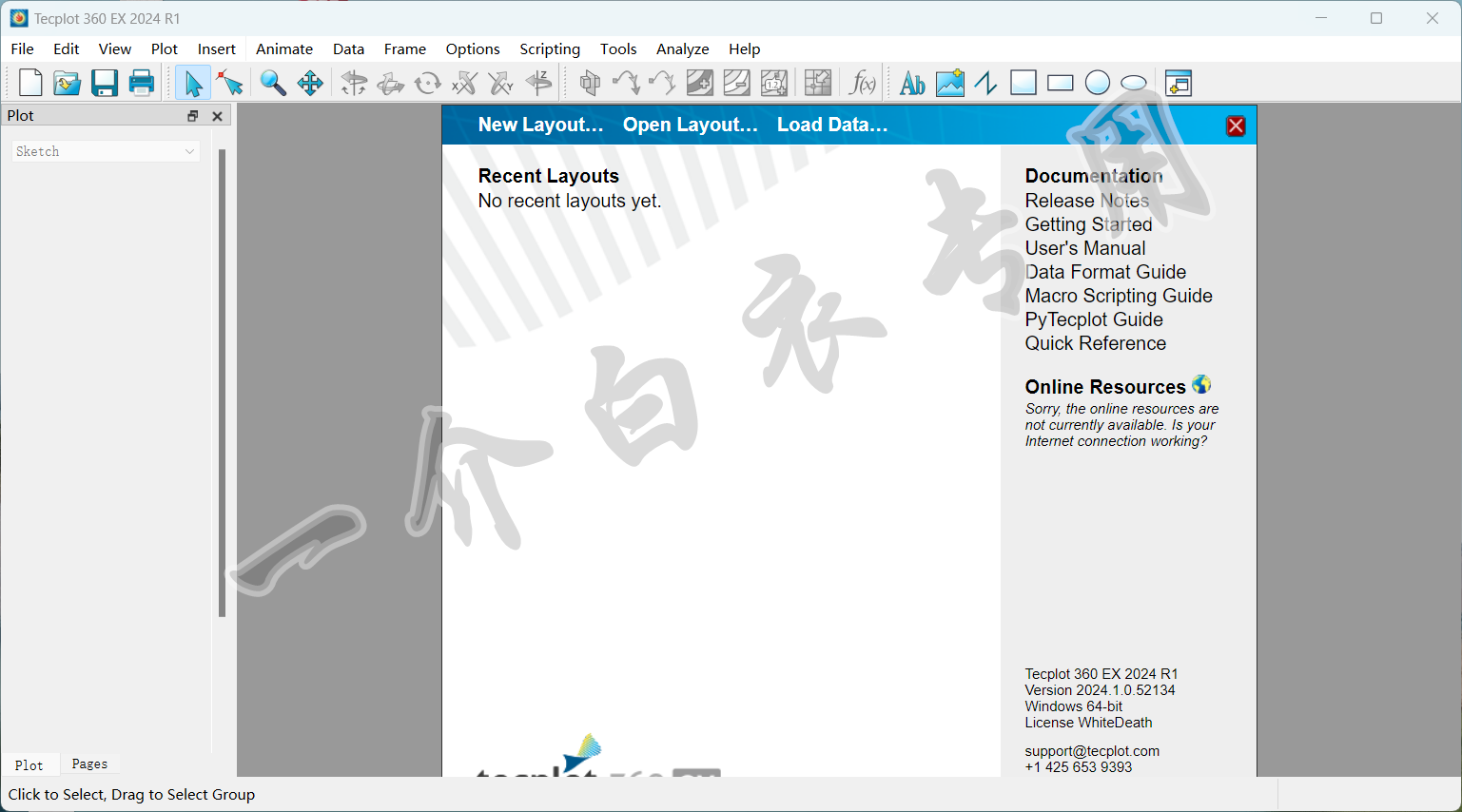Open the Insert menu
The height and width of the screenshot is (812, 1462).
click(217, 49)
